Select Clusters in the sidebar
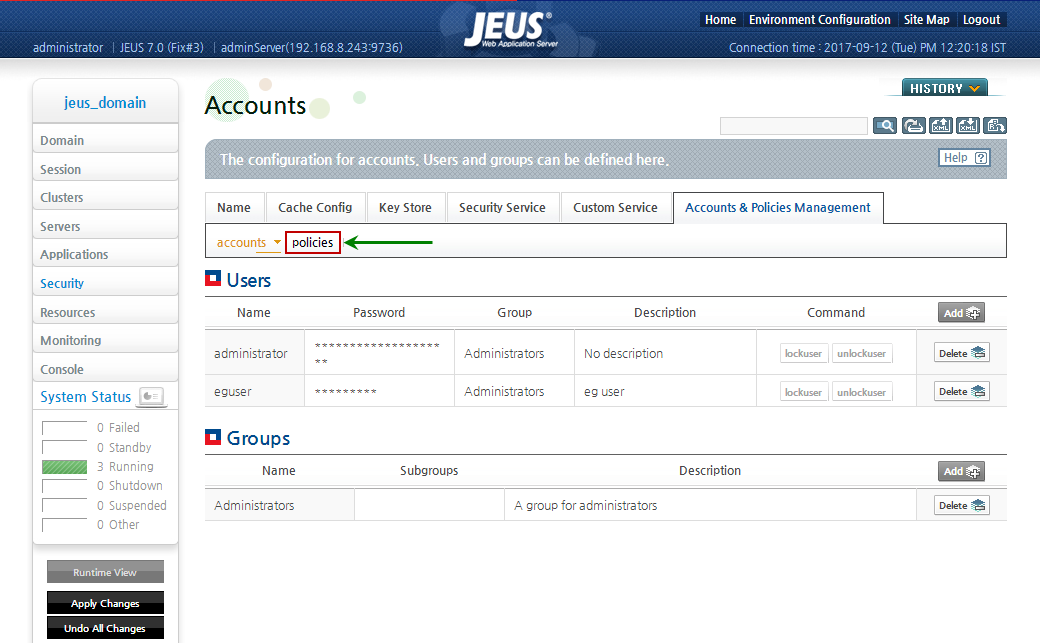 [105, 197]
